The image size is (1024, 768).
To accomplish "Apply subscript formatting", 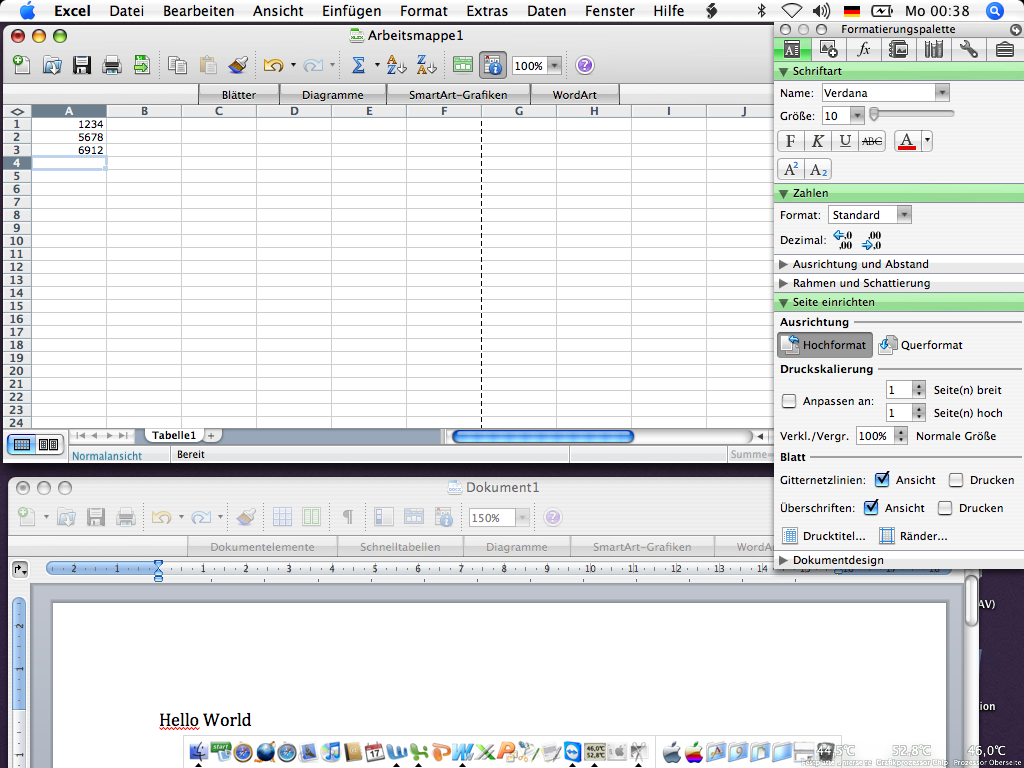I will coord(818,170).
